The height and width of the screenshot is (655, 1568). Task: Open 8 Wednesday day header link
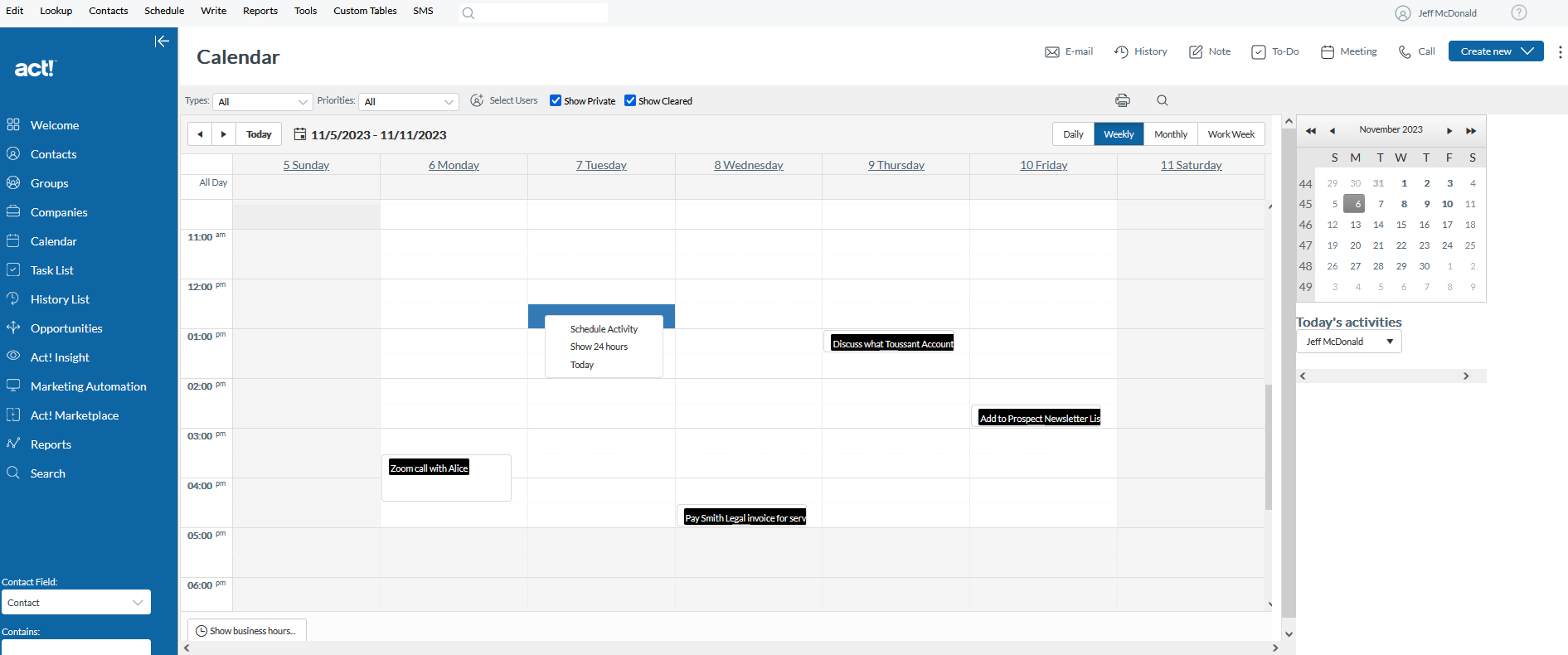749,165
